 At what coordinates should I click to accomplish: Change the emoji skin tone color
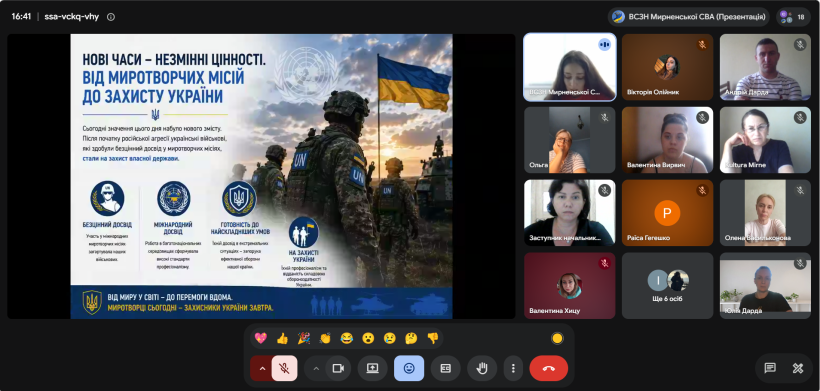[557, 338]
